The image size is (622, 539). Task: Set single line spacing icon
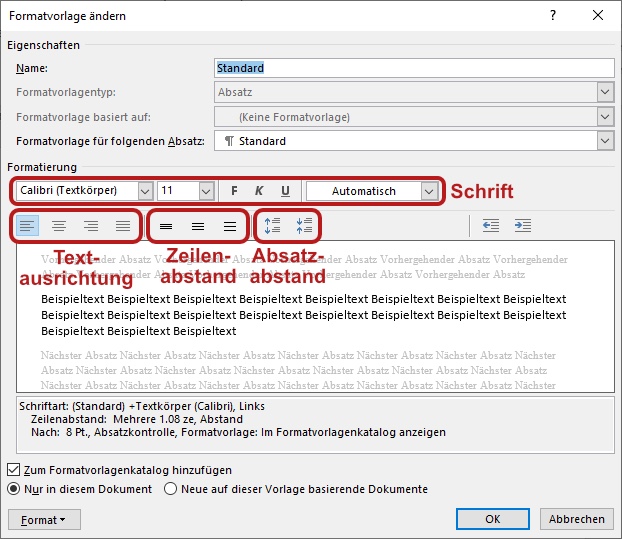coord(166,226)
